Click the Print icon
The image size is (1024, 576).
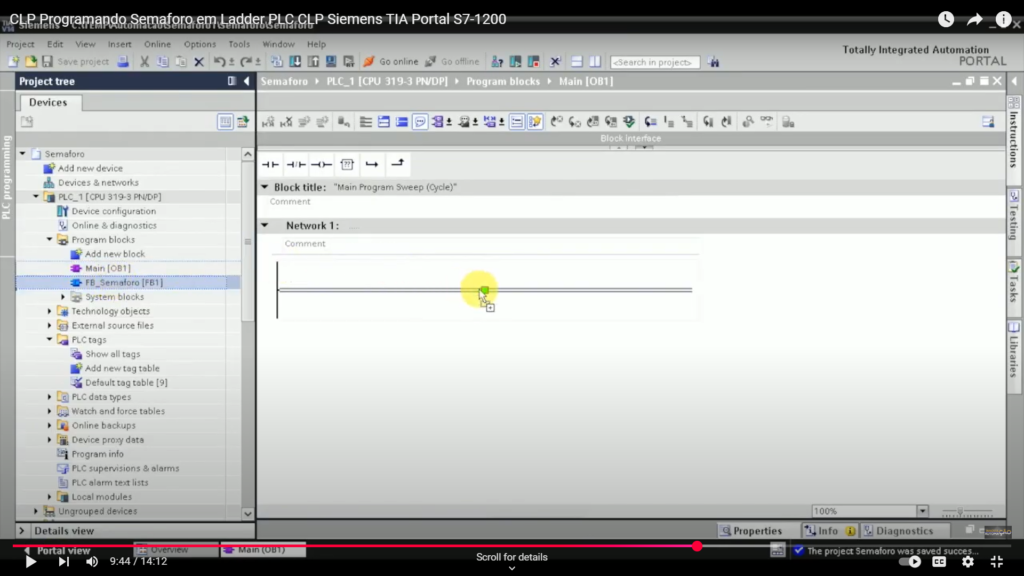(x=123, y=62)
